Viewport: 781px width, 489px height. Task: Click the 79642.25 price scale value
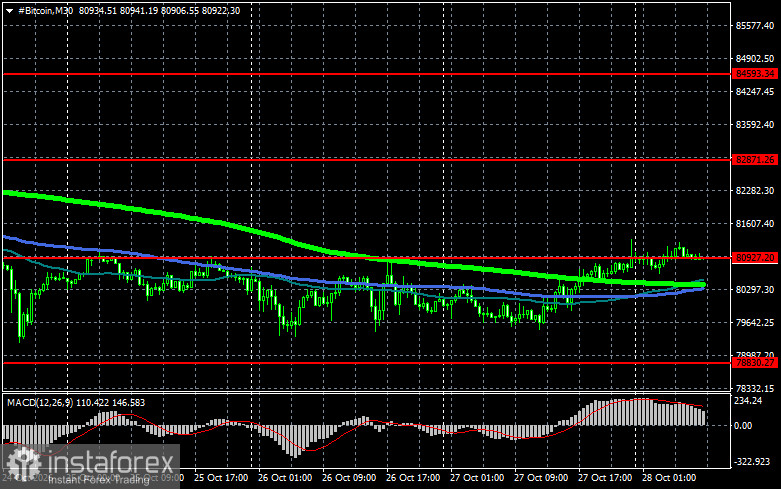[x=755, y=323]
